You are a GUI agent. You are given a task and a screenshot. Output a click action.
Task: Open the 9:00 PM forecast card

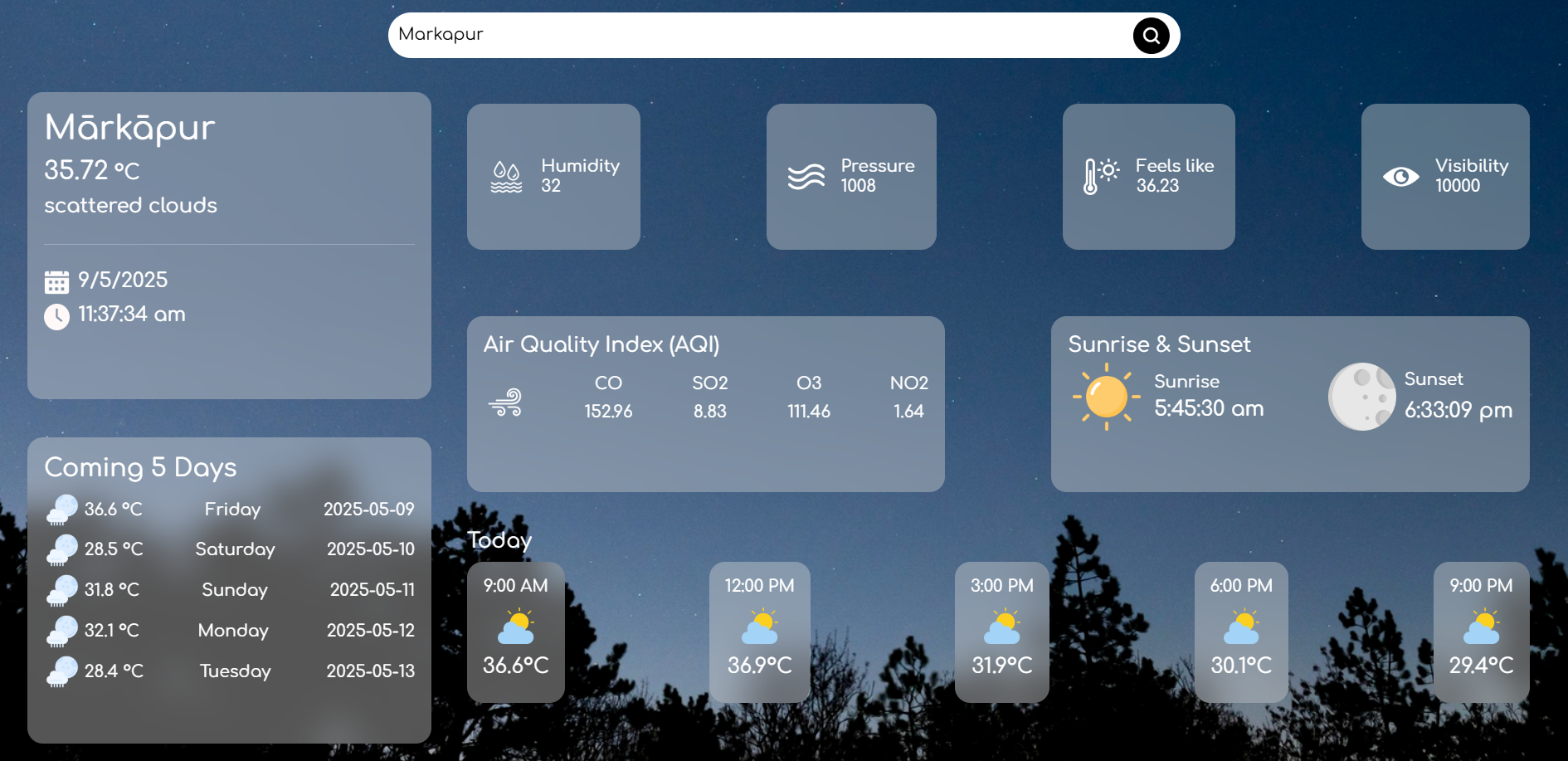pos(1481,632)
